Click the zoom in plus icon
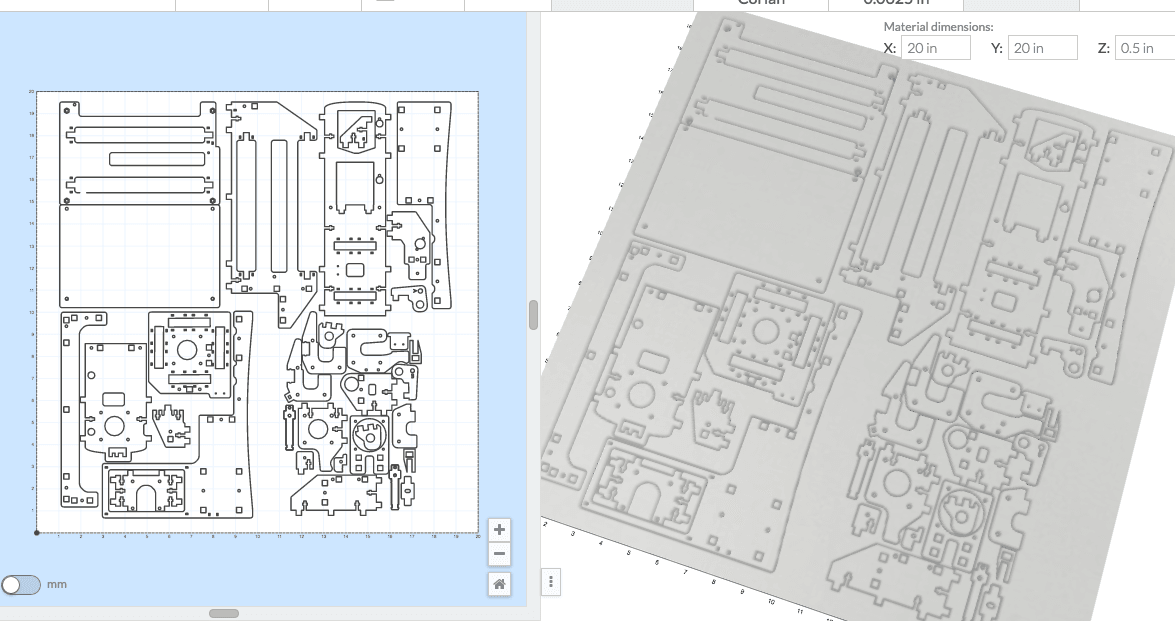1175x621 pixels. [498, 528]
